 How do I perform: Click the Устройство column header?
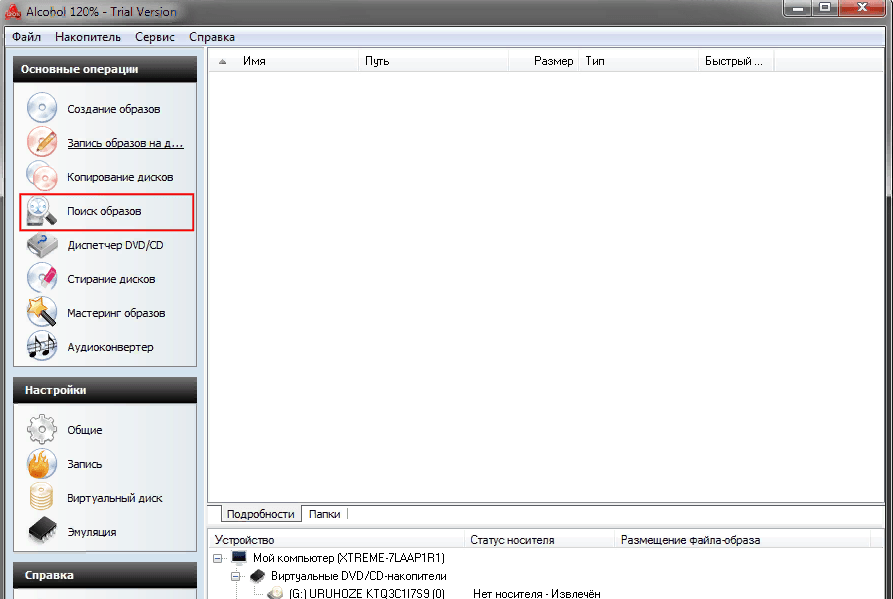click(337, 540)
